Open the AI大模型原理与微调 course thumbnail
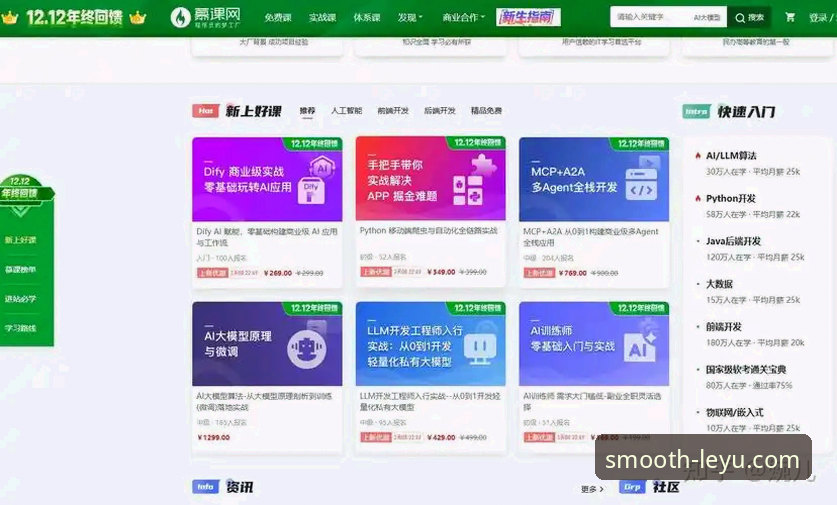Viewport: 837px width, 505px height. 267,344
